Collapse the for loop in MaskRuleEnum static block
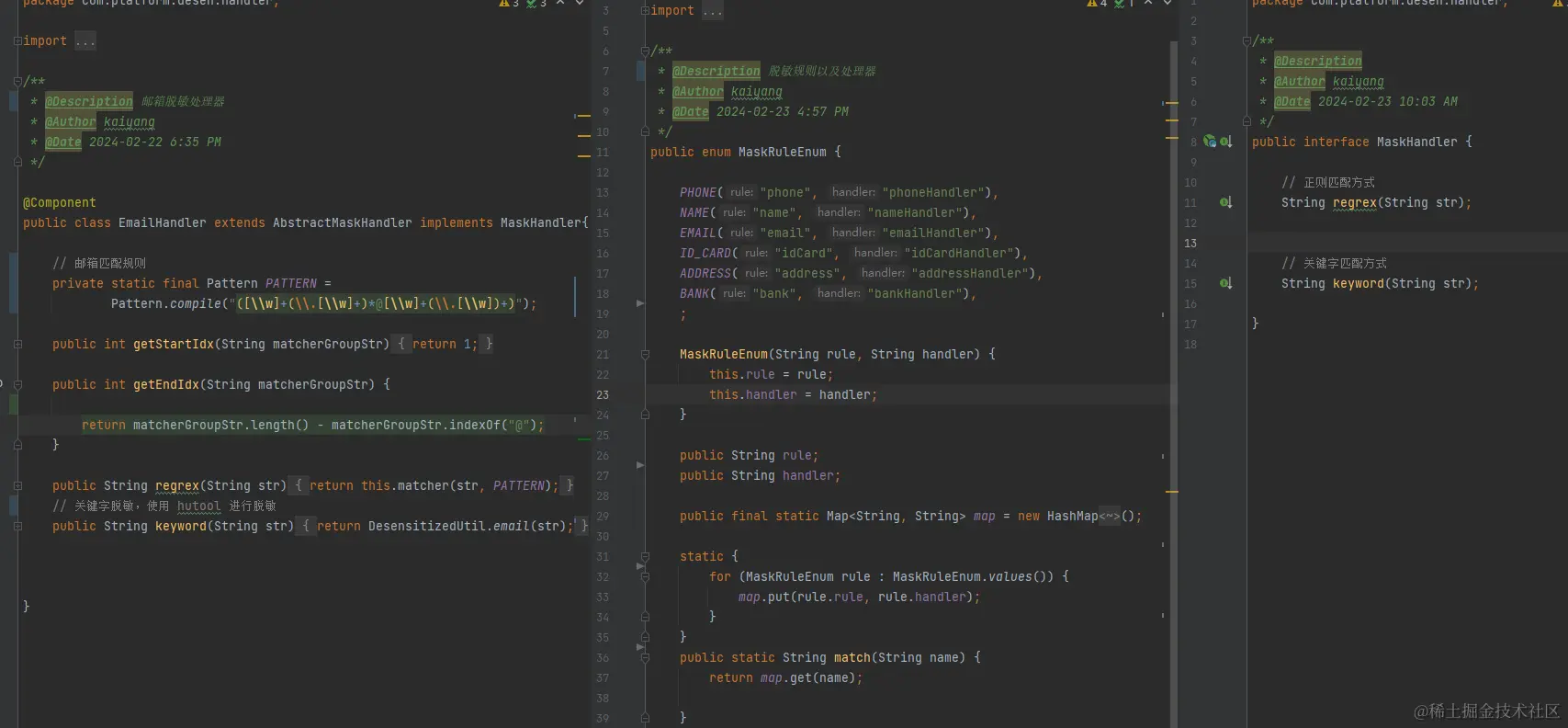1568x728 pixels. coord(645,576)
